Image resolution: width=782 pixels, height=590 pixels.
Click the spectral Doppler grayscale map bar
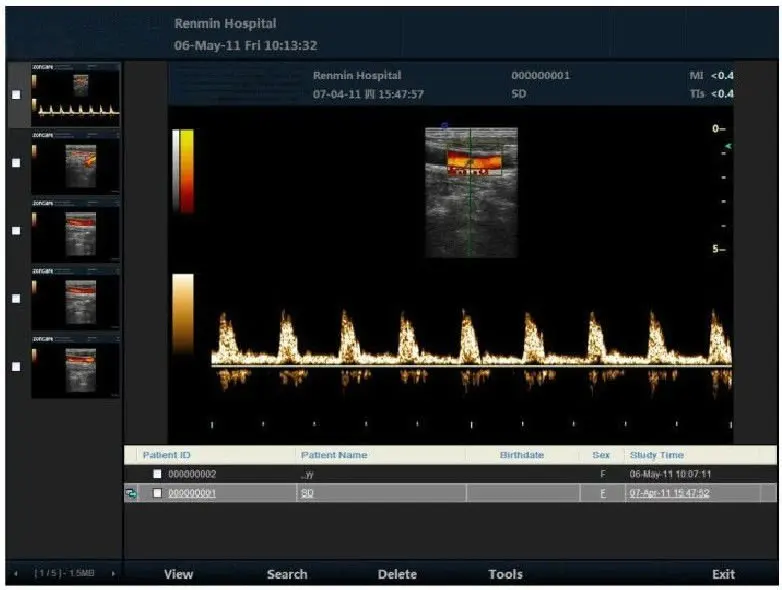pyautogui.click(x=183, y=312)
